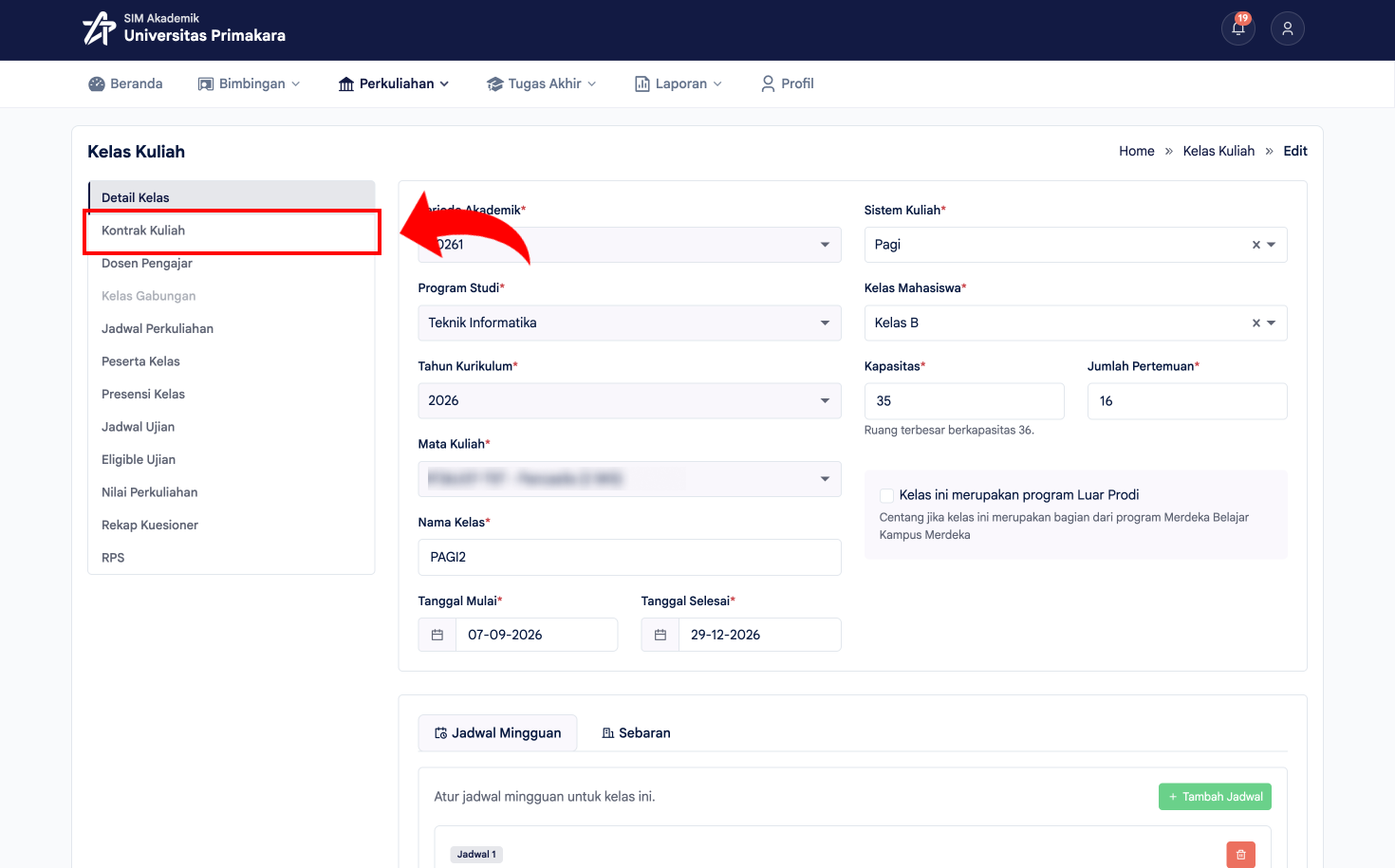The width and height of the screenshot is (1395, 868).
Task: Go to the Beranda page
Action: pyautogui.click(x=125, y=83)
